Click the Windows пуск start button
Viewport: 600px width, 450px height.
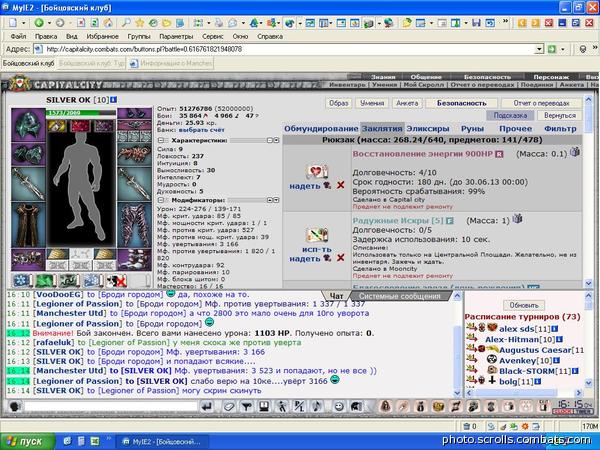[x=27, y=441]
